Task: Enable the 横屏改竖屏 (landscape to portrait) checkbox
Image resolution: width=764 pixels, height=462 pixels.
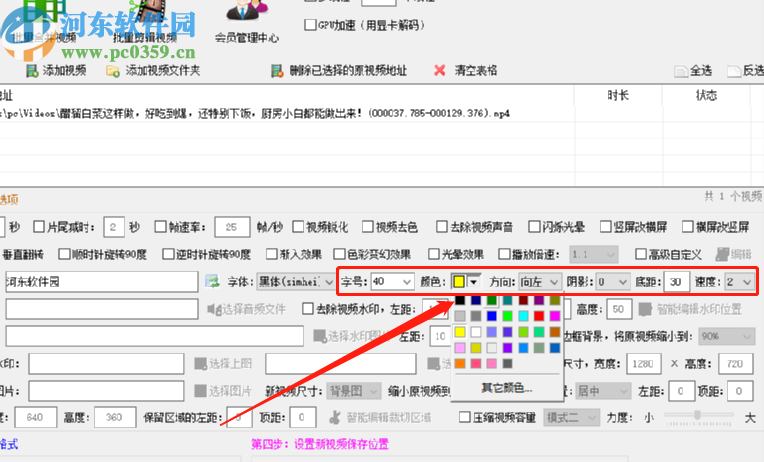Action: (x=688, y=227)
